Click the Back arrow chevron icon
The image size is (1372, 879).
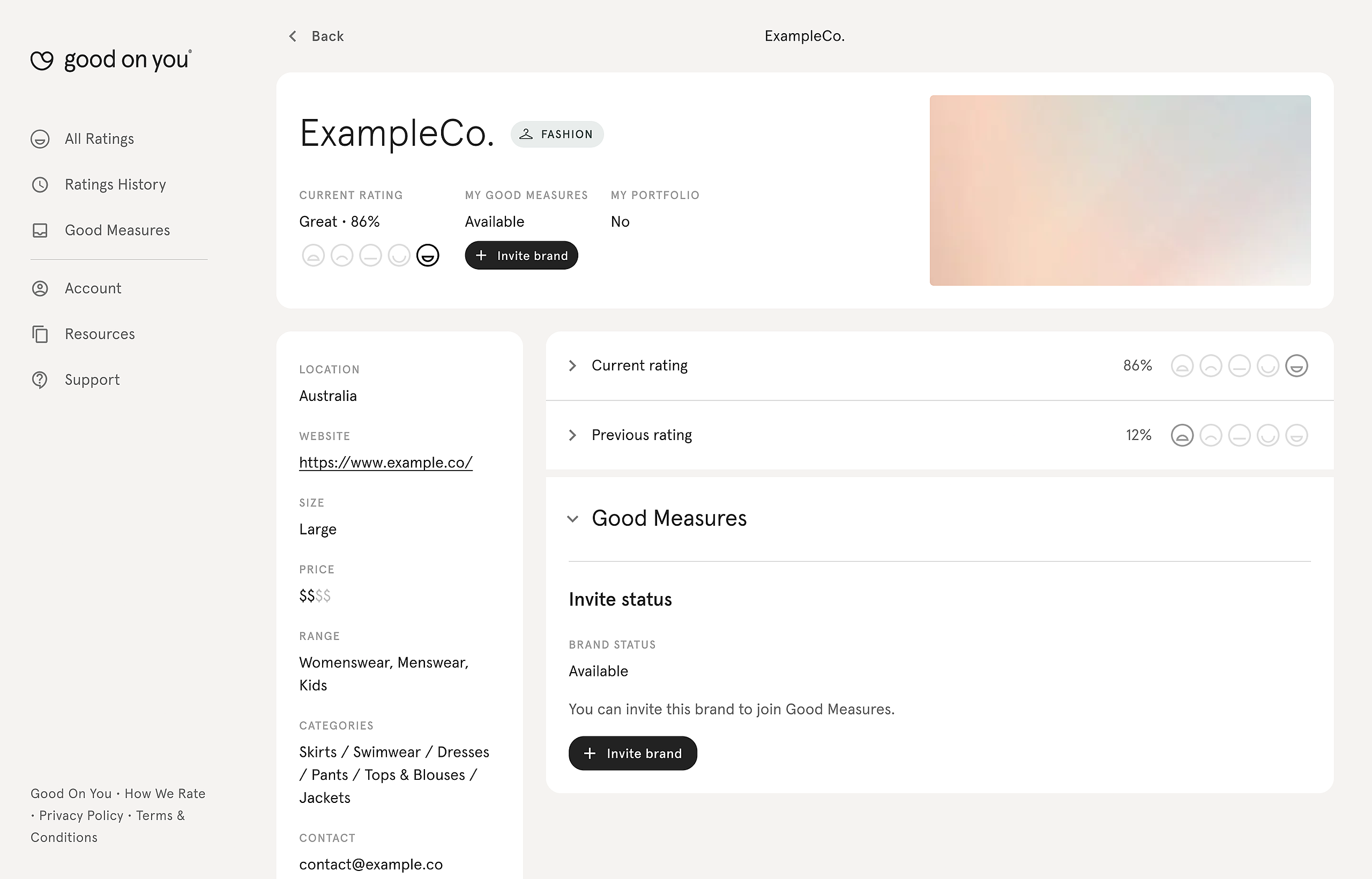point(293,36)
